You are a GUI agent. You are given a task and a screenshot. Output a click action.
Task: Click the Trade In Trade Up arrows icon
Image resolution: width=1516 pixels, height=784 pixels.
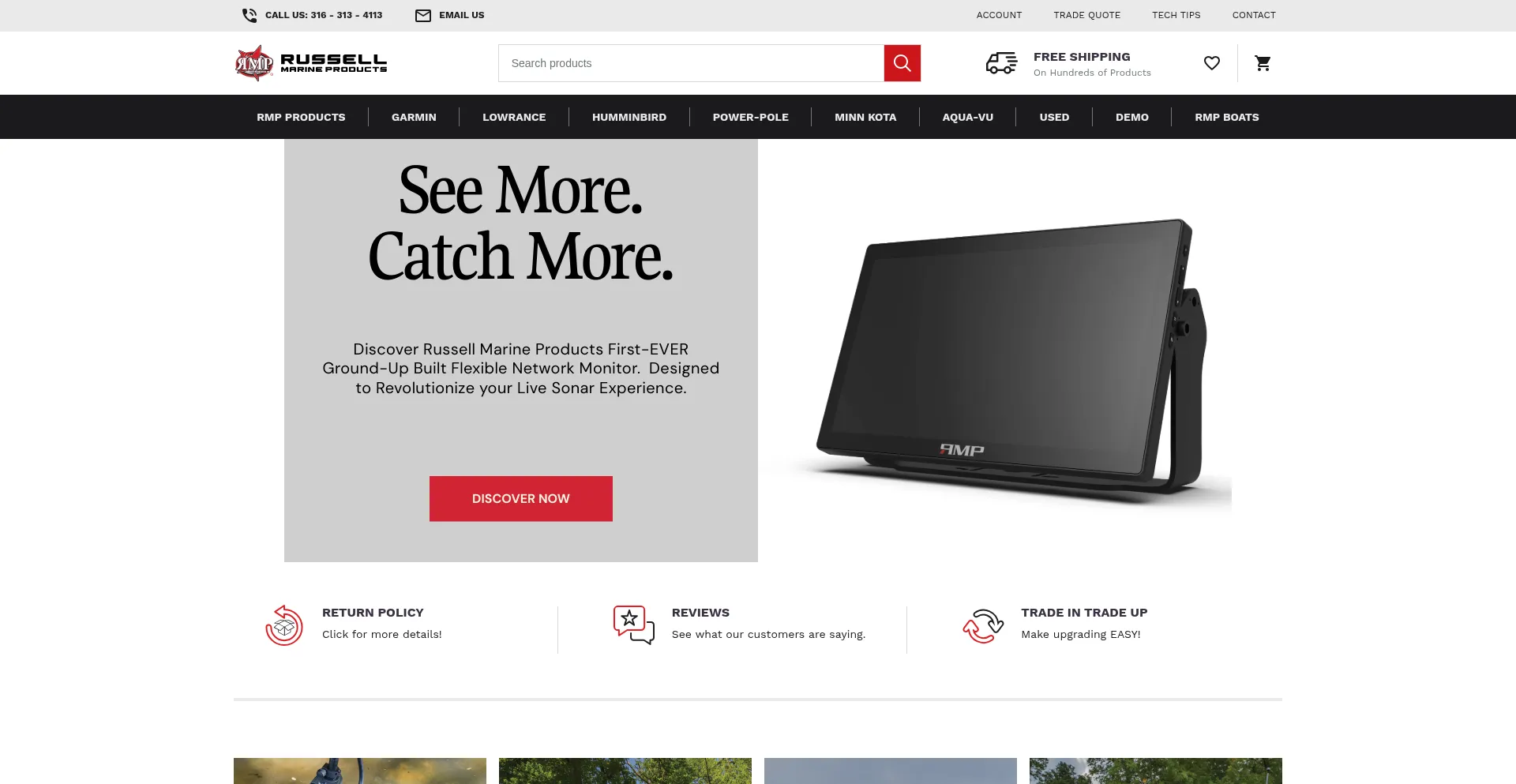coord(983,625)
